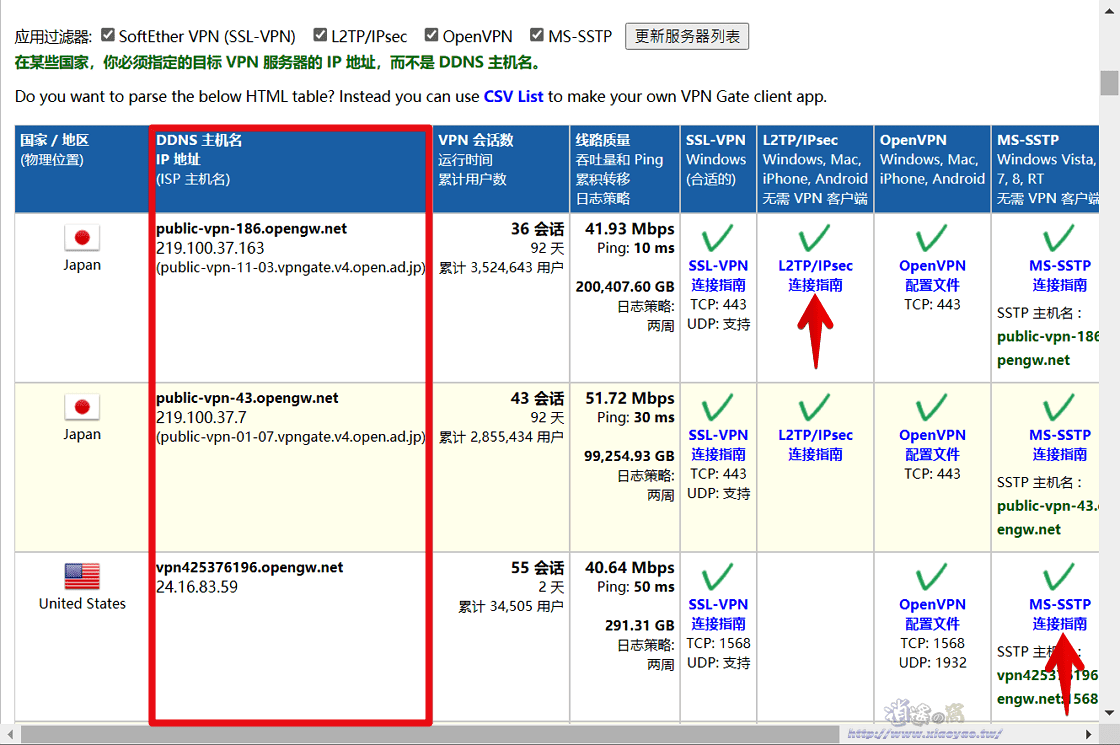1120x745 pixels.
Task: Click the 国家 / 地区 column header
Action: pos(54,140)
